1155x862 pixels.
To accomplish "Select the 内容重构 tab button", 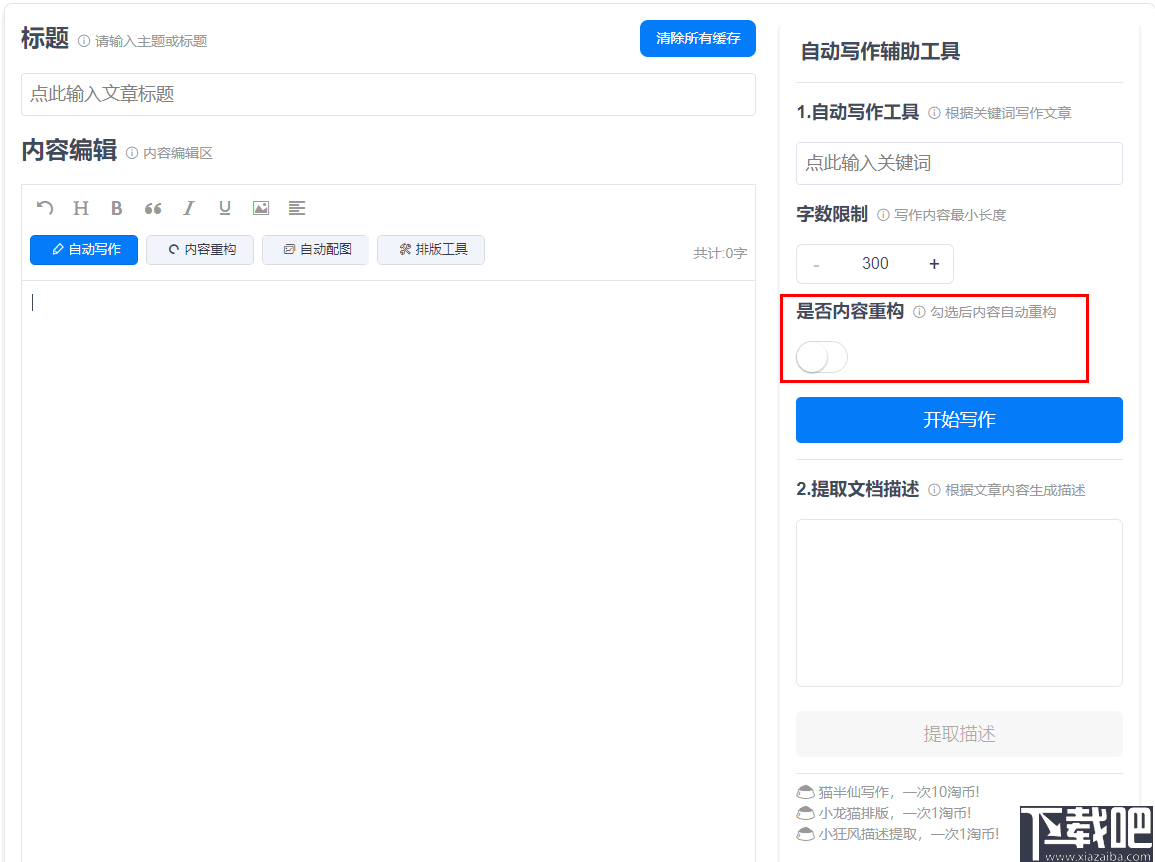I will [200, 250].
